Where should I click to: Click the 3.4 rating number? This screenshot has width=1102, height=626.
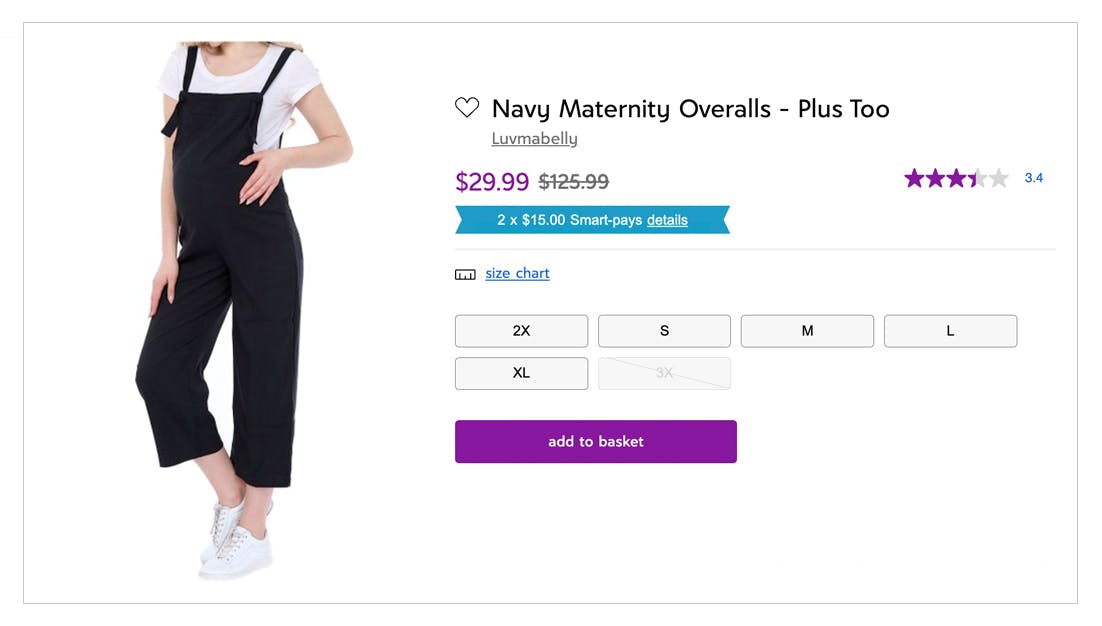(x=1034, y=179)
